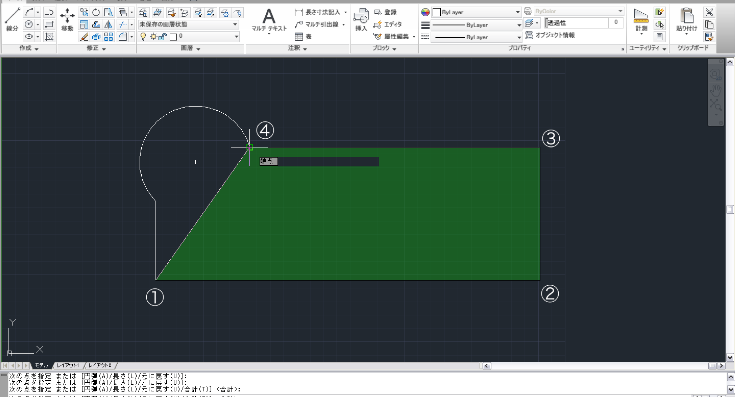Expand the ユーティリティ panel title

(648, 48)
